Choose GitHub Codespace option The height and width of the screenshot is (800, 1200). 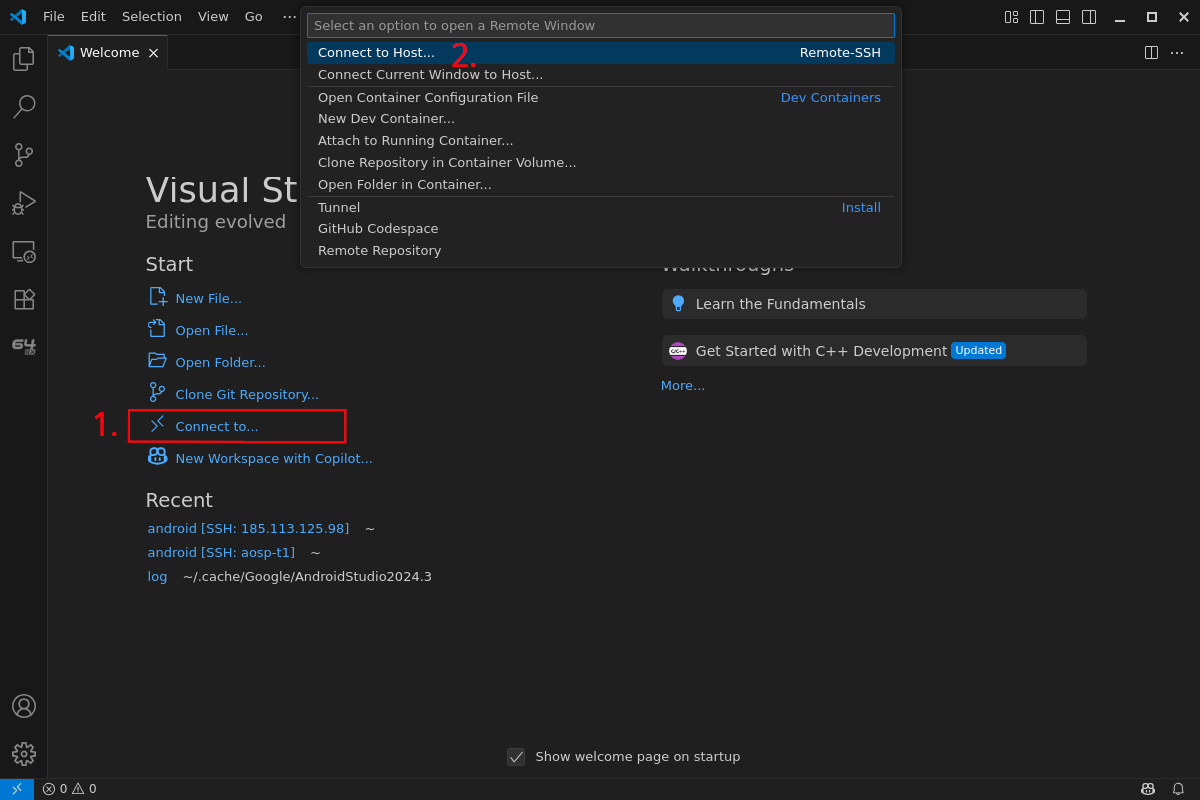tap(601, 229)
